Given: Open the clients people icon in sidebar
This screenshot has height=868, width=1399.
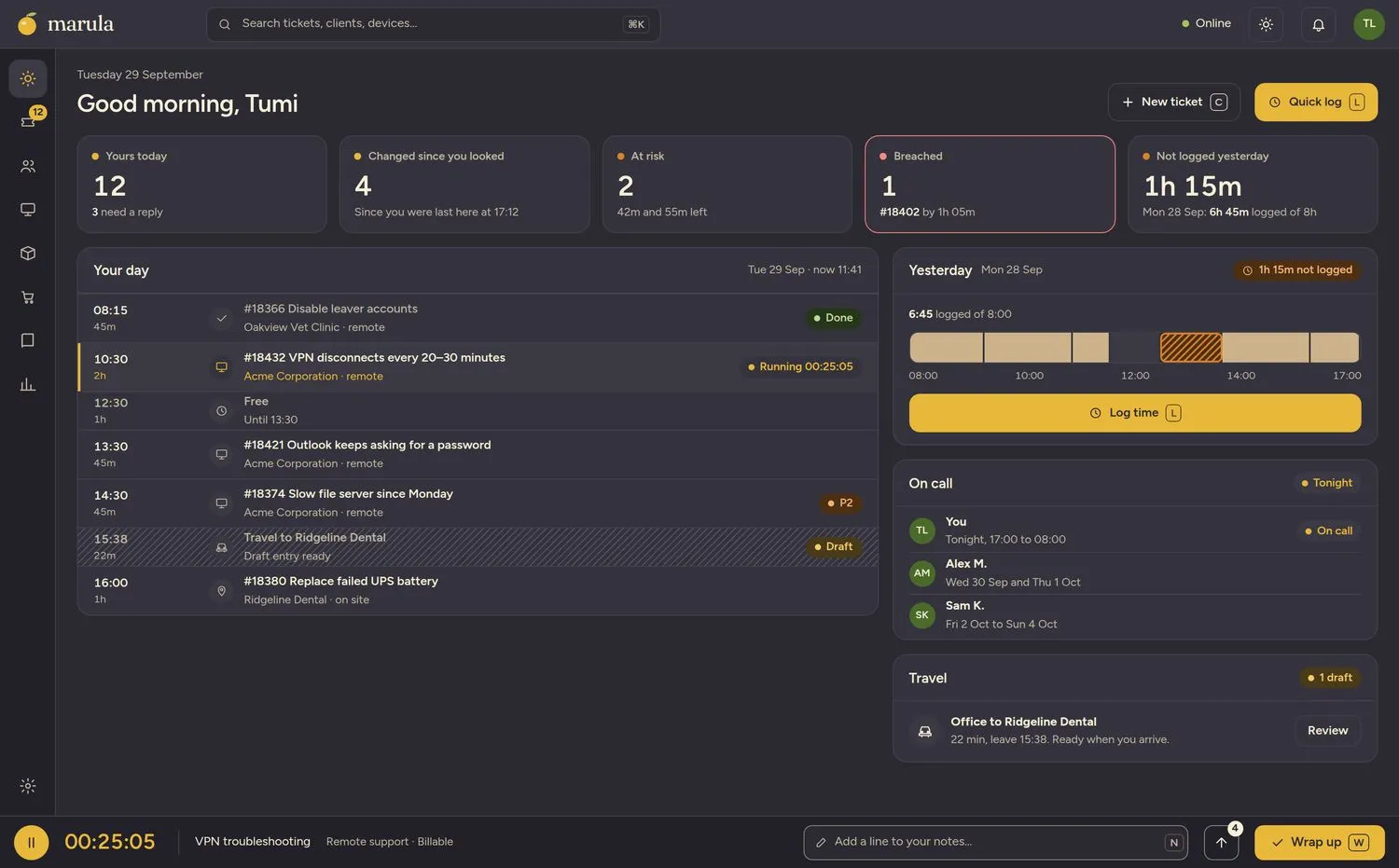Looking at the screenshot, I should click(x=28, y=166).
